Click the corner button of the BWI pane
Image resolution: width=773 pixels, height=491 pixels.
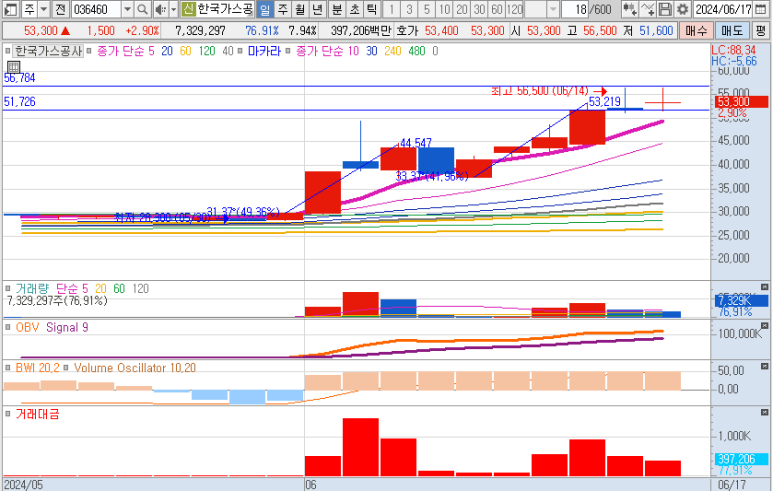tap(765, 366)
